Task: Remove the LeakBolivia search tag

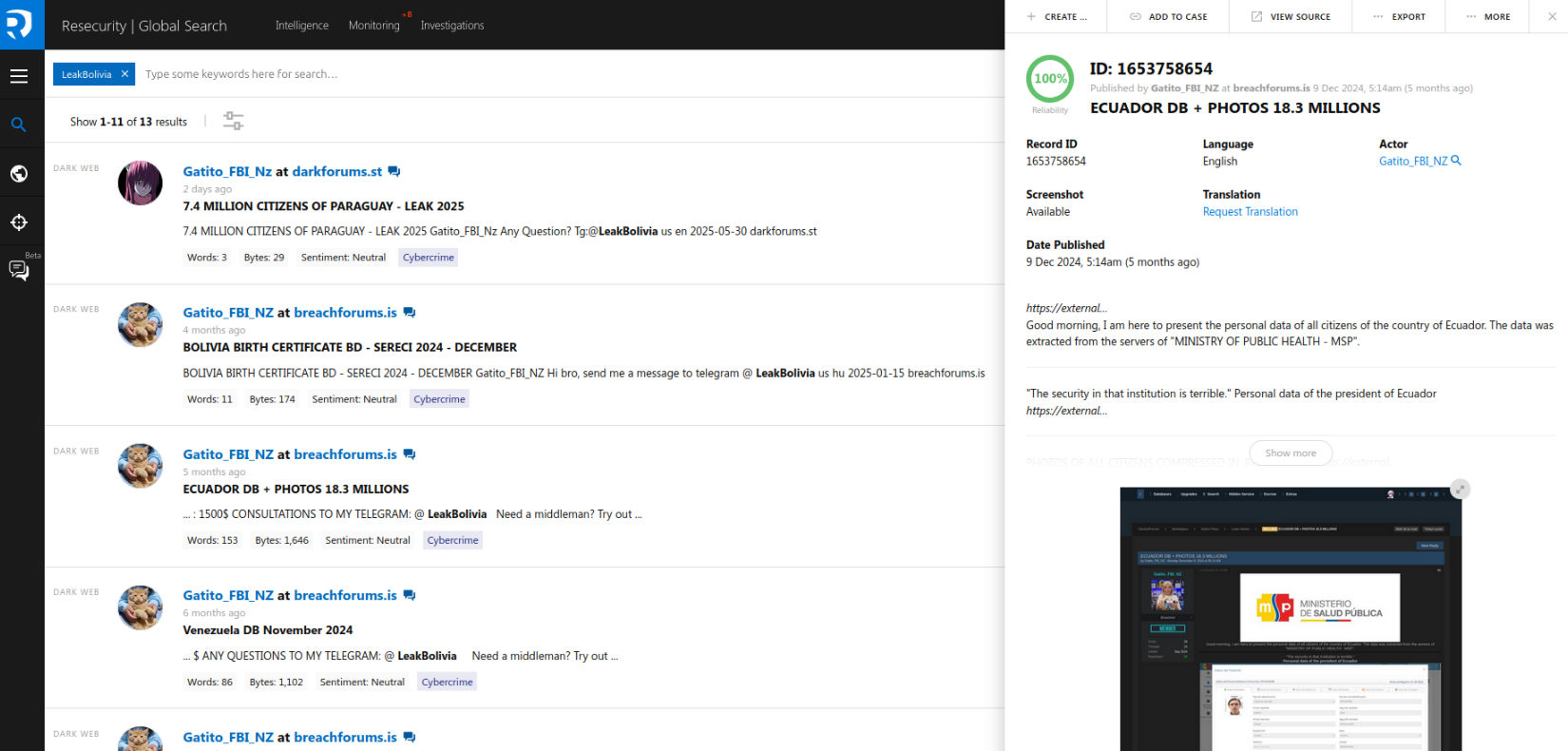Action: pos(124,74)
